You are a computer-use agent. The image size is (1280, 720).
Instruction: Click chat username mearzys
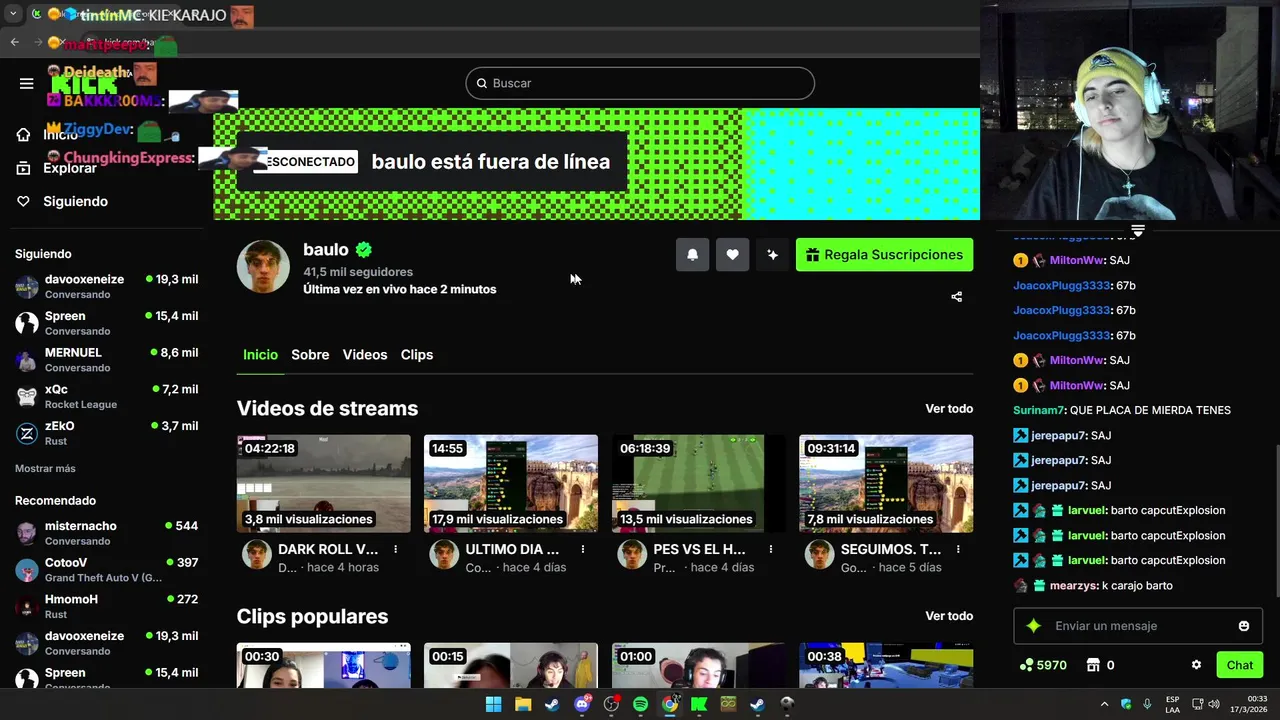(1073, 586)
